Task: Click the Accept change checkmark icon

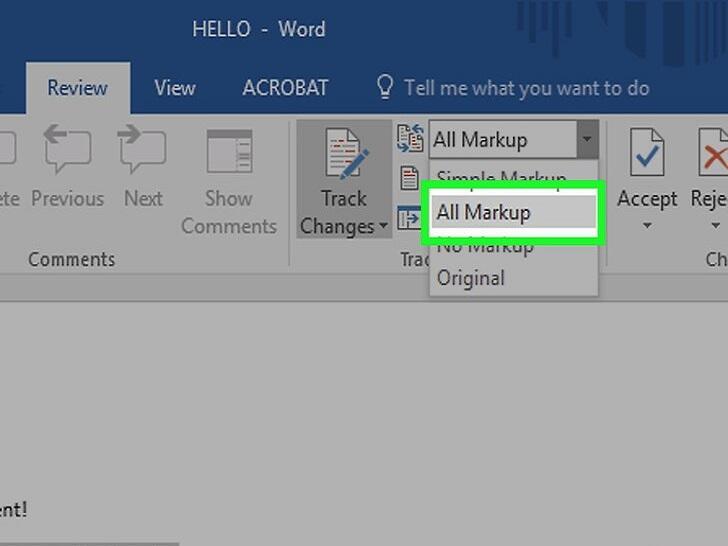Action: point(647,152)
